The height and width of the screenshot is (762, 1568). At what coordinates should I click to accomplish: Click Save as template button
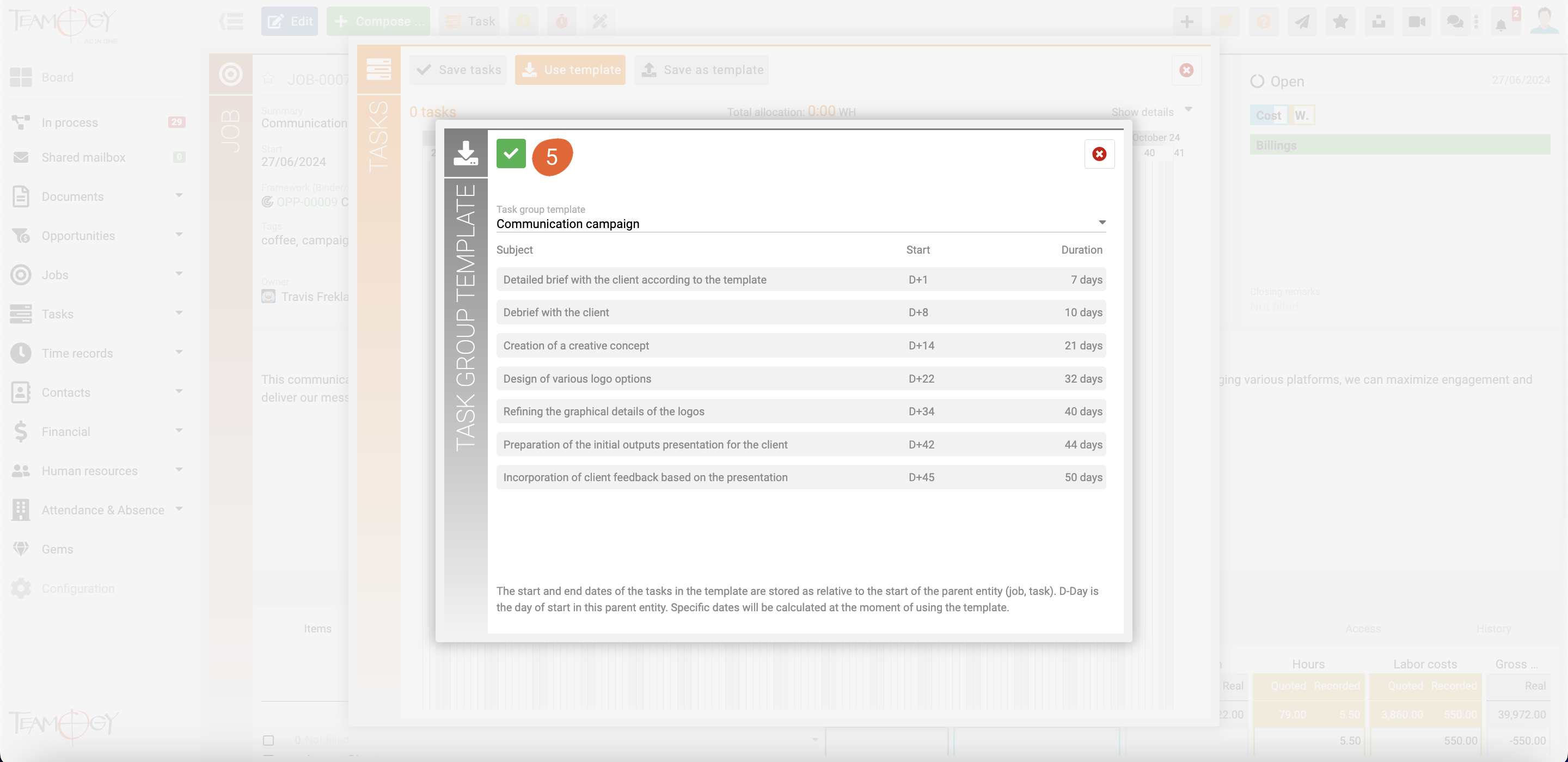click(701, 70)
